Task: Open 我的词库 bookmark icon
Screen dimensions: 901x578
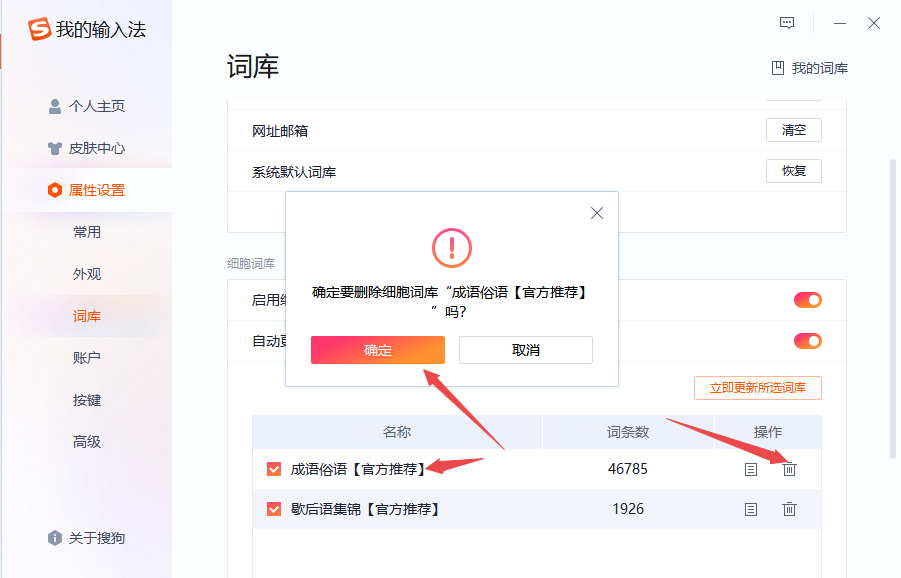Action: pyautogui.click(x=778, y=68)
